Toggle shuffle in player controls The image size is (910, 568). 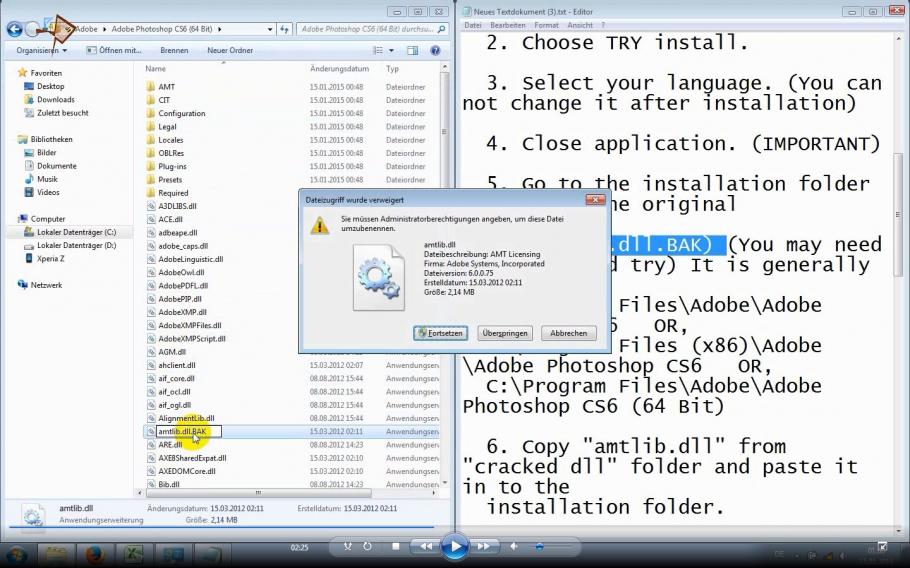pos(348,547)
